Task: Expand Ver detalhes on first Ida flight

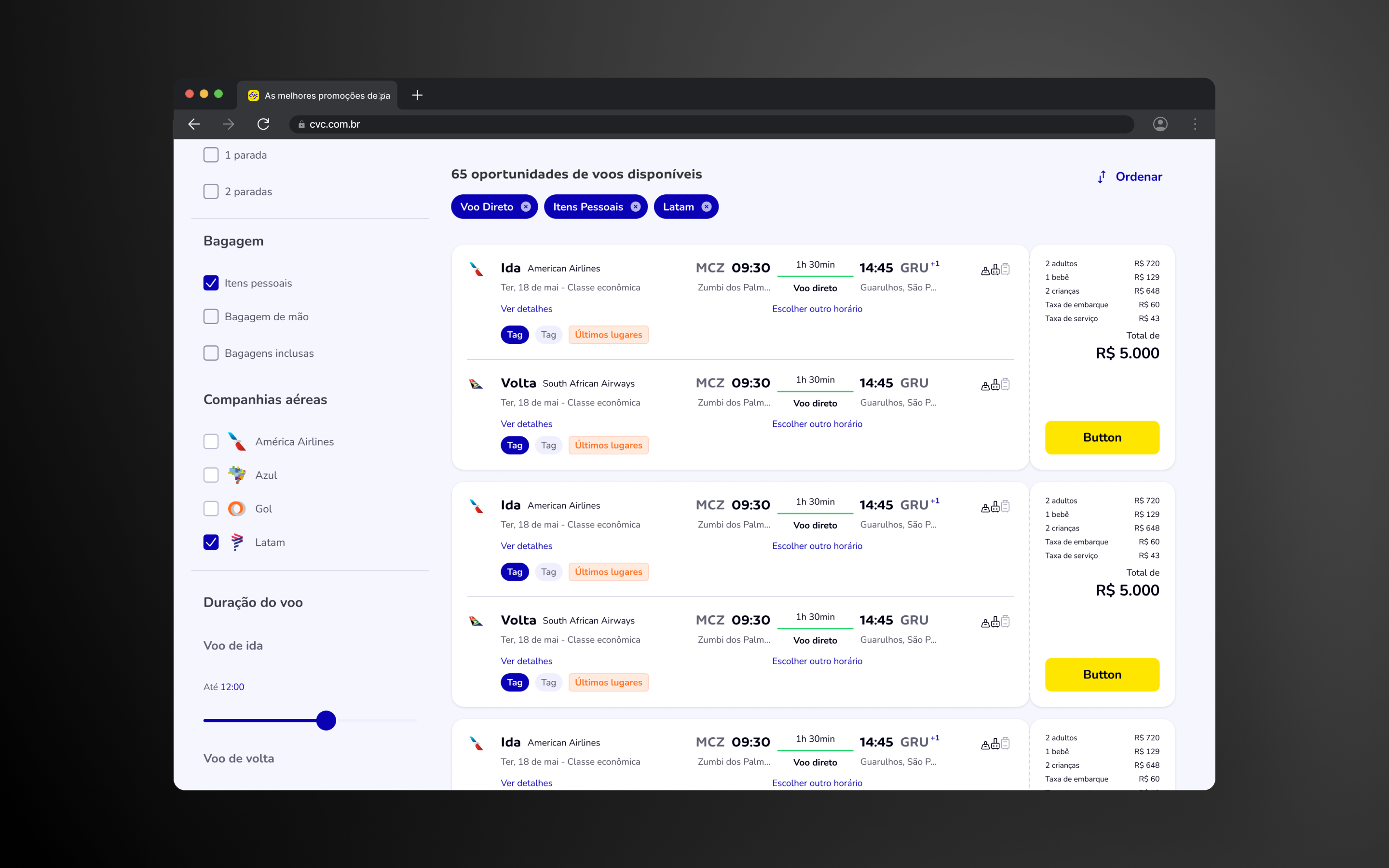Action: 526,309
